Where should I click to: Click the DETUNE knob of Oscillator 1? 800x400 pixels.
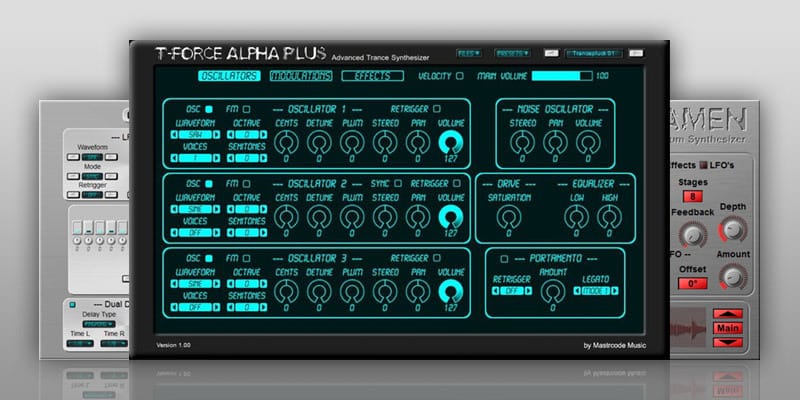tap(319, 143)
